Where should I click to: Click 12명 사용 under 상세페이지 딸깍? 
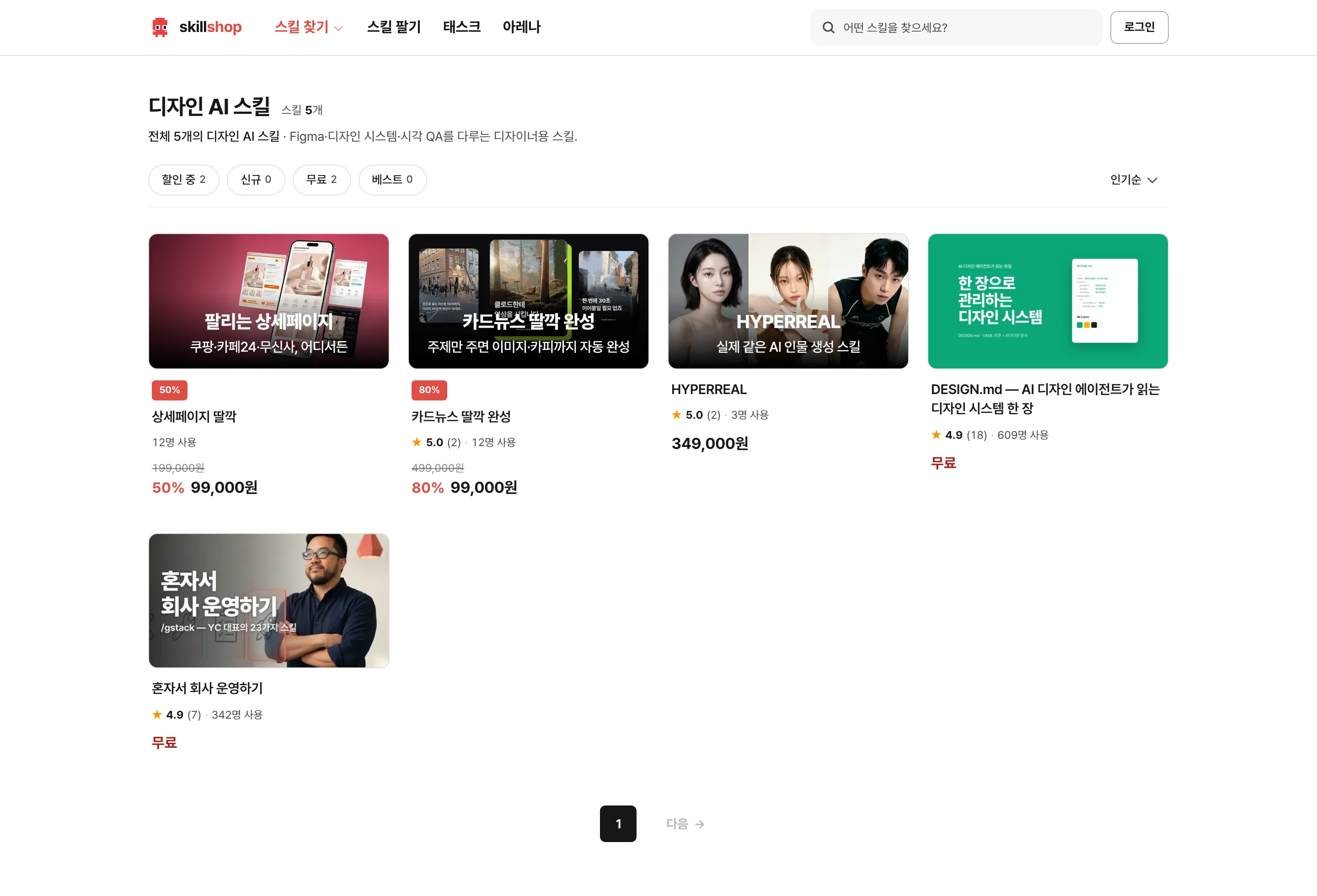174,442
